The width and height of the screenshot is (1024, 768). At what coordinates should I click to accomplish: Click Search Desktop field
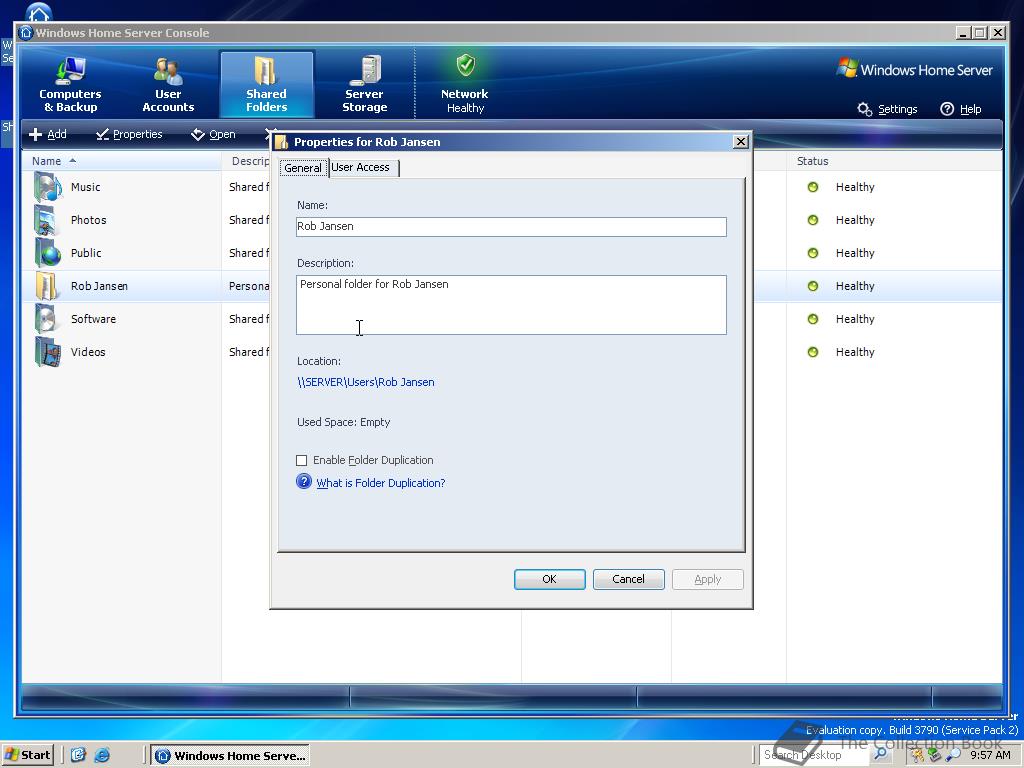click(x=814, y=755)
